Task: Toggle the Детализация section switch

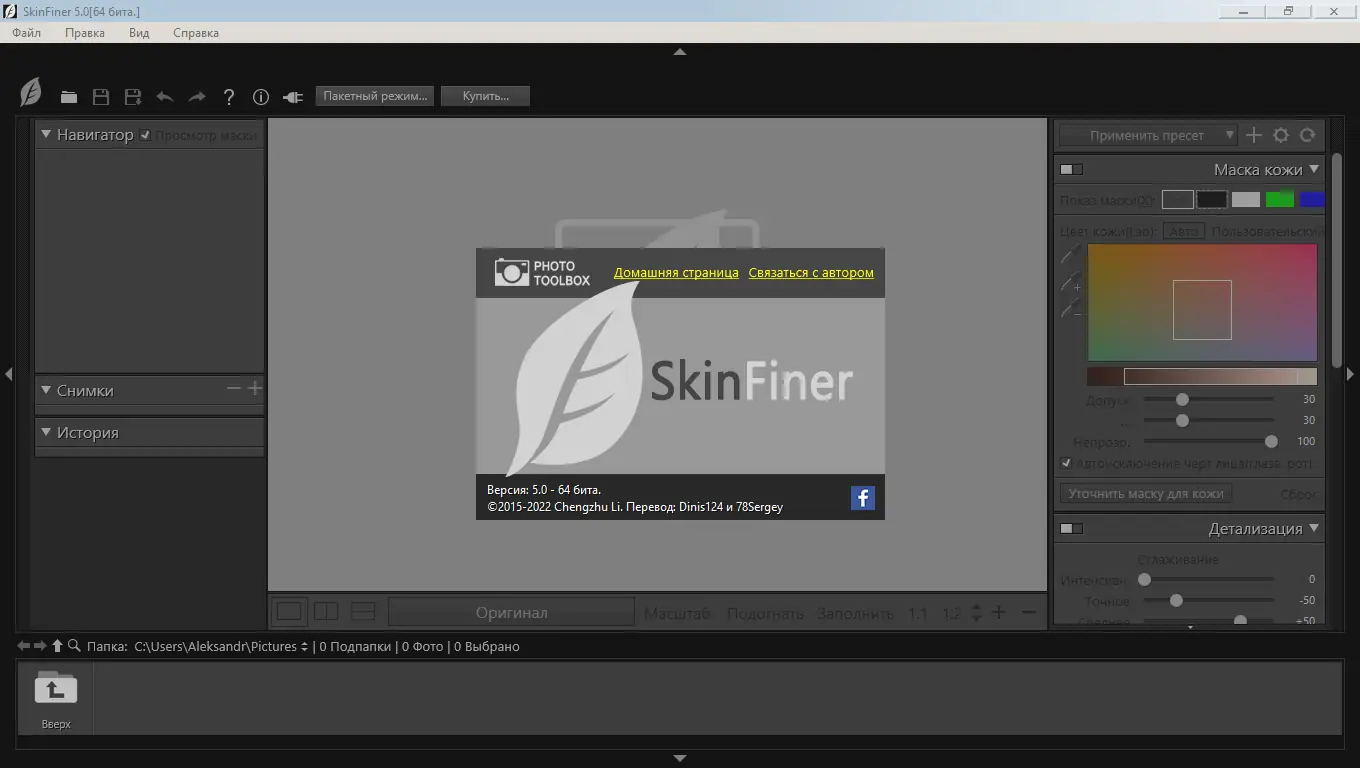Action: click(x=1071, y=528)
